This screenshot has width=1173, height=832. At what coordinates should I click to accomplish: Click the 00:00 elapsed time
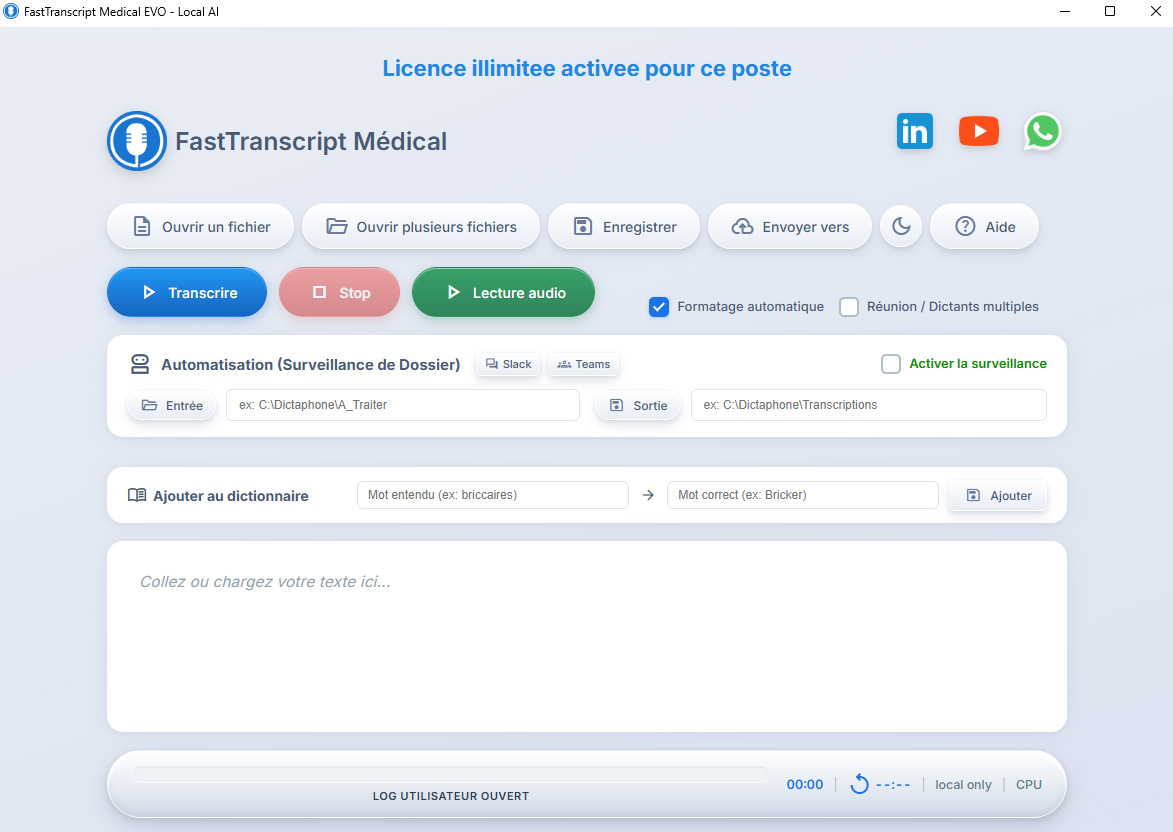pyautogui.click(x=805, y=784)
